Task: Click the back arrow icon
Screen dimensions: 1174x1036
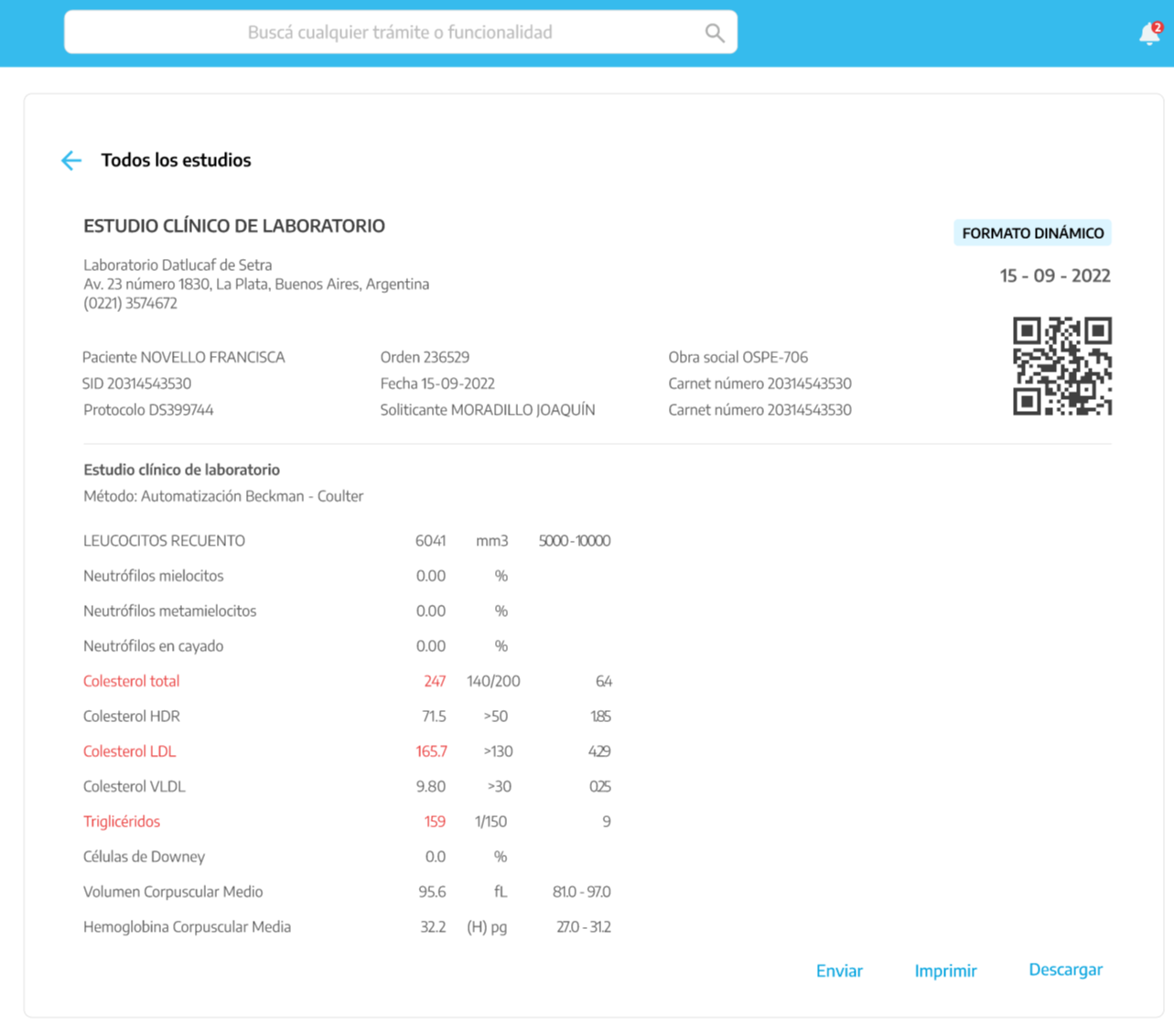Action: click(x=71, y=161)
